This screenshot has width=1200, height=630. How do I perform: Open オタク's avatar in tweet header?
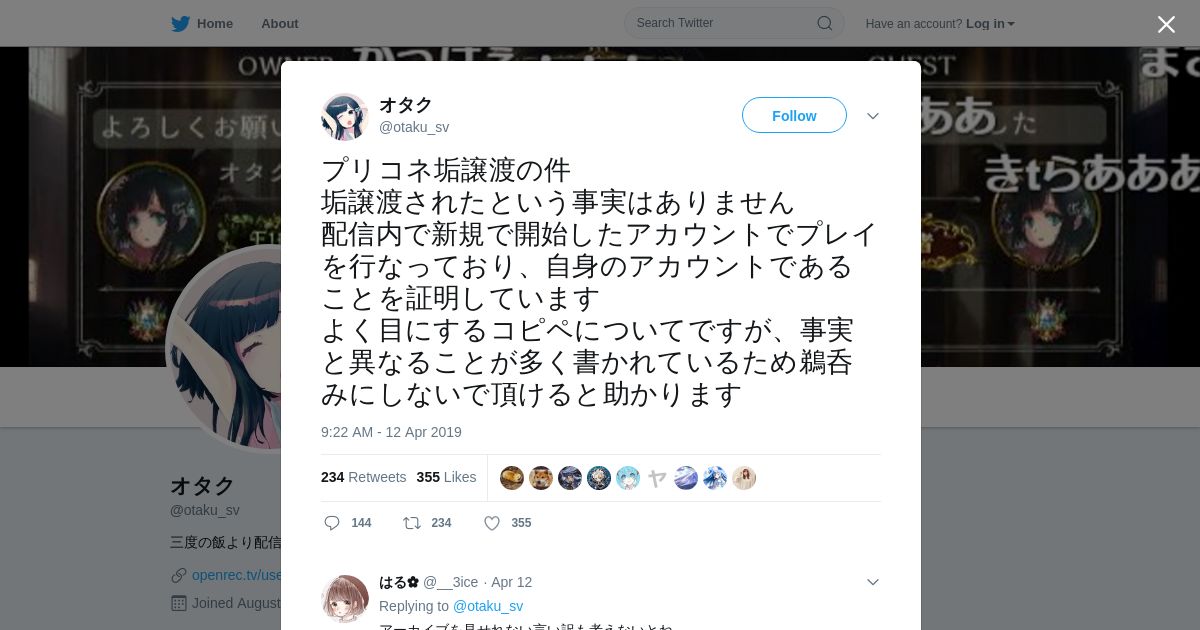click(x=345, y=117)
